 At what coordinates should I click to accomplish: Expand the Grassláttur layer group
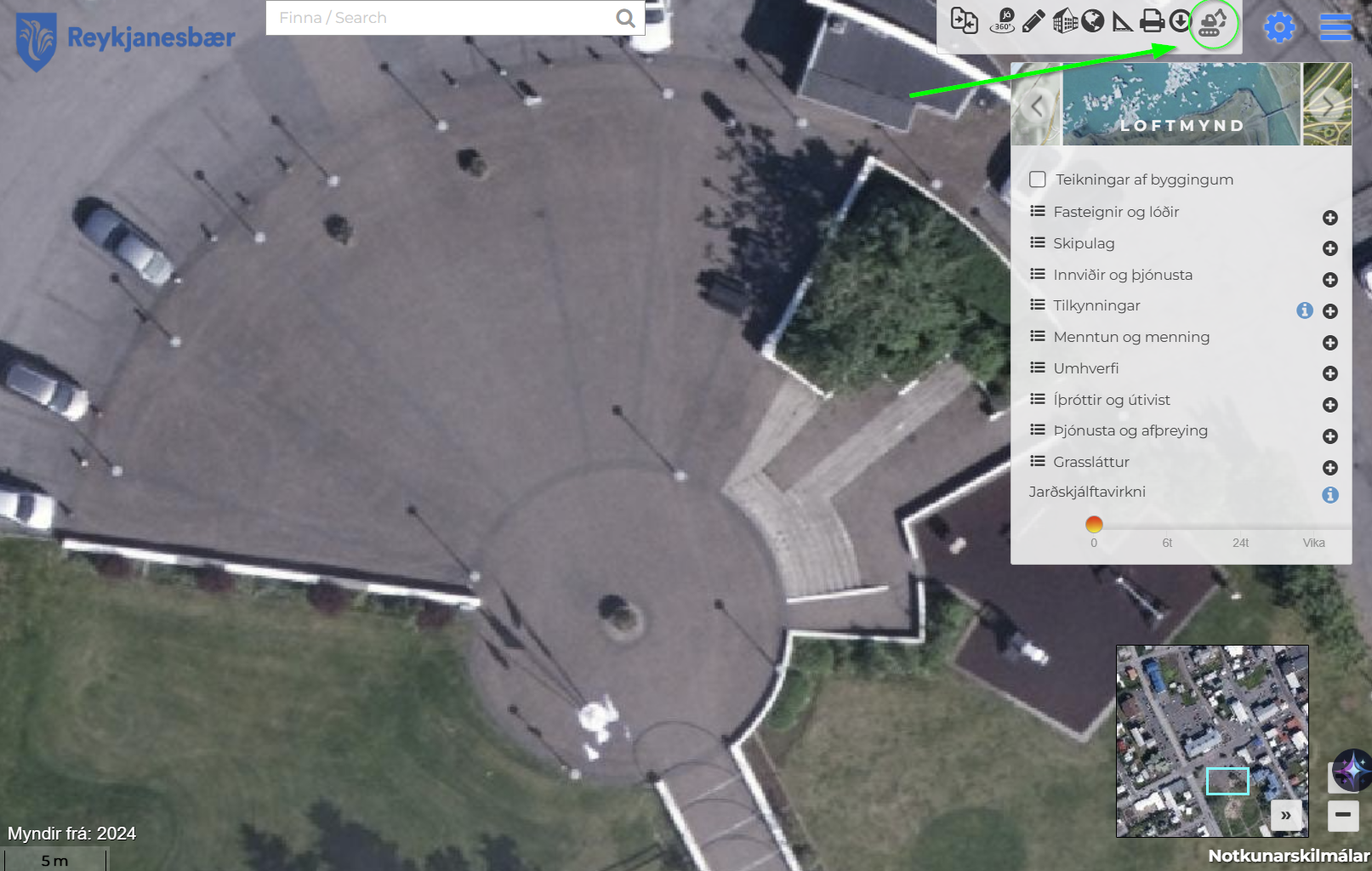click(1330, 468)
